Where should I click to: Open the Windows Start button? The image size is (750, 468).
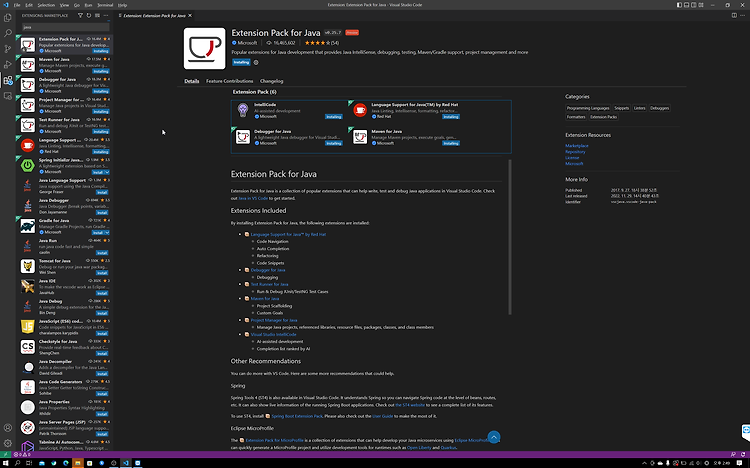tap(5, 463)
